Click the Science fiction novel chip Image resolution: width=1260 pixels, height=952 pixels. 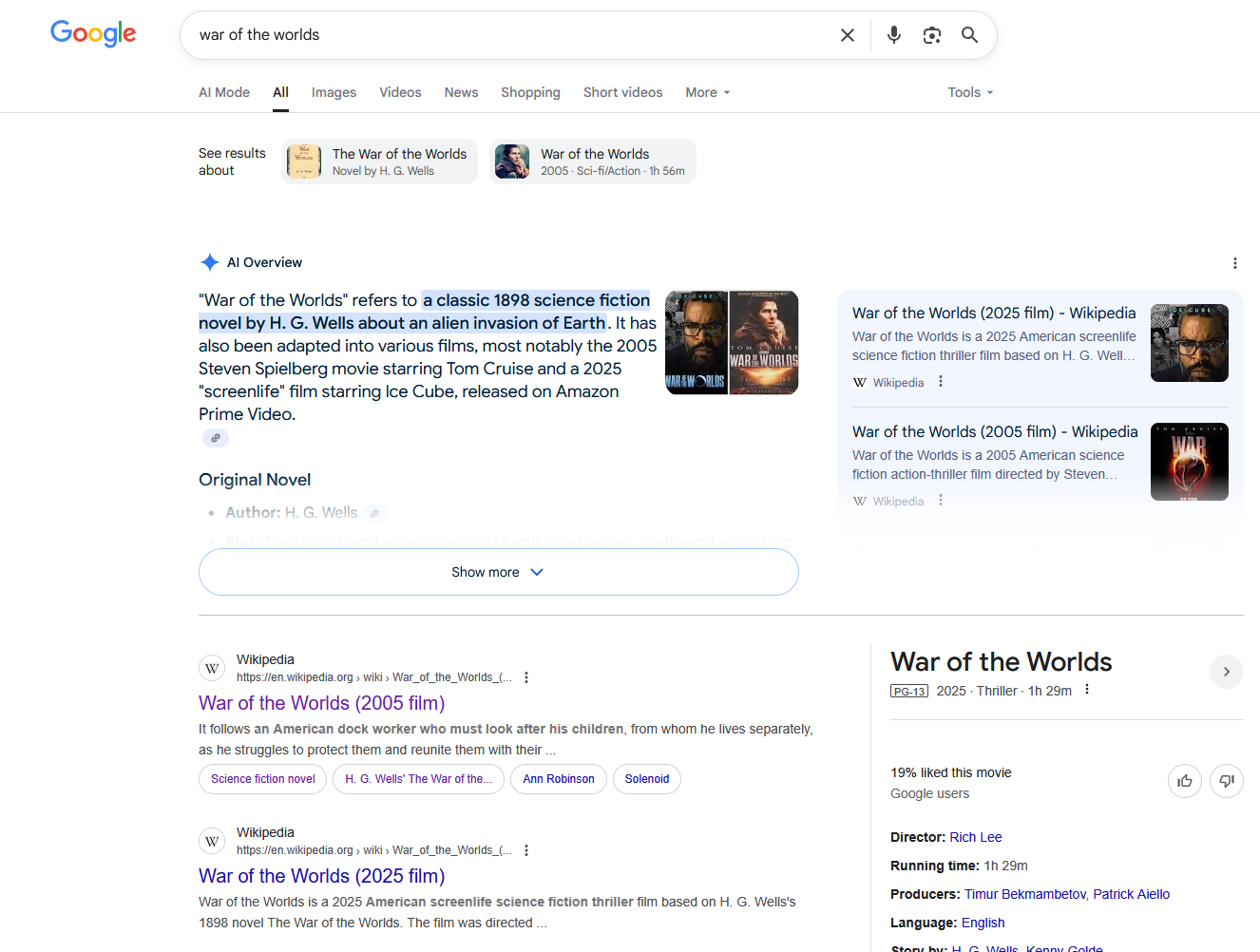pyautogui.click(x=263, y=779)
